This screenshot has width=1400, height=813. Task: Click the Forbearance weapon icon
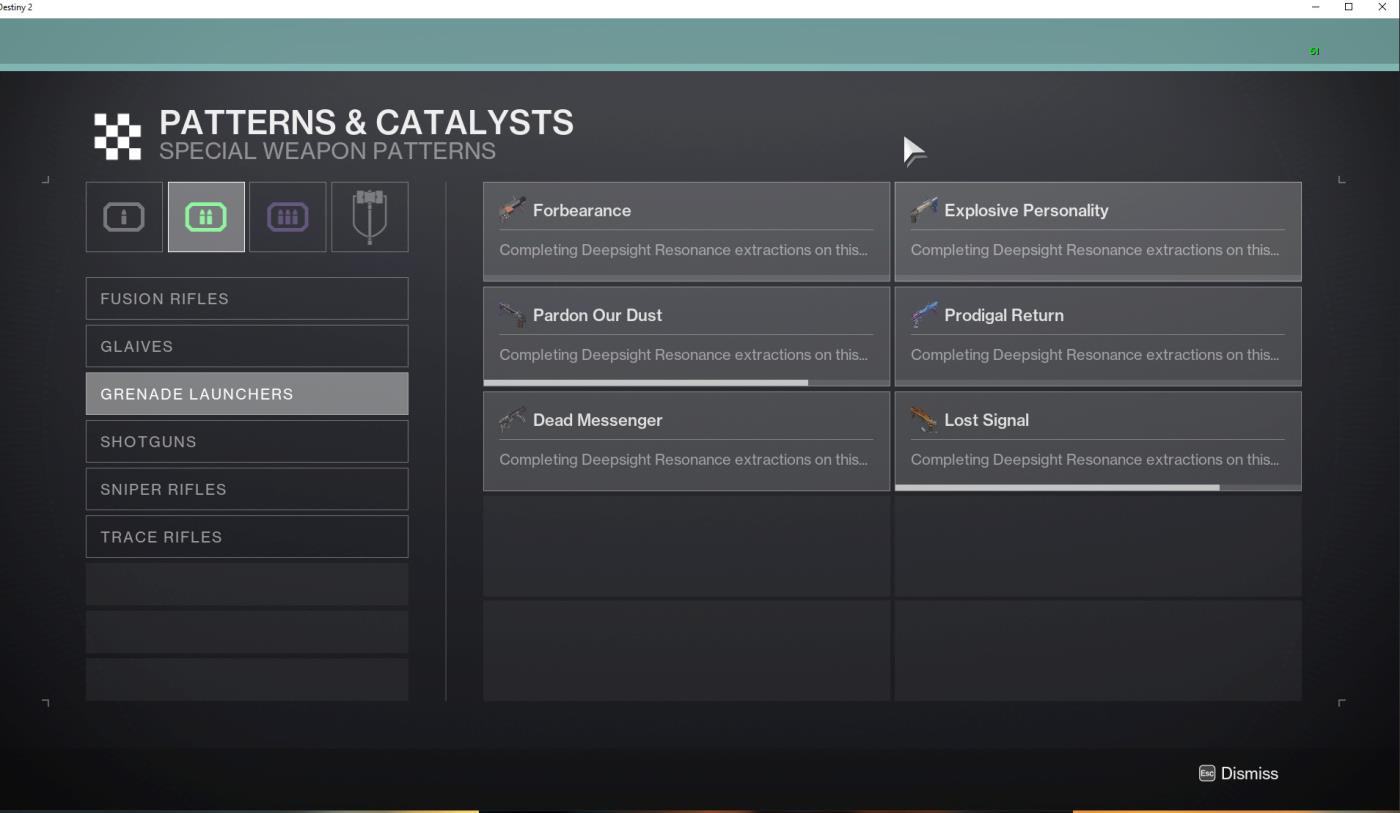(512, 210)
